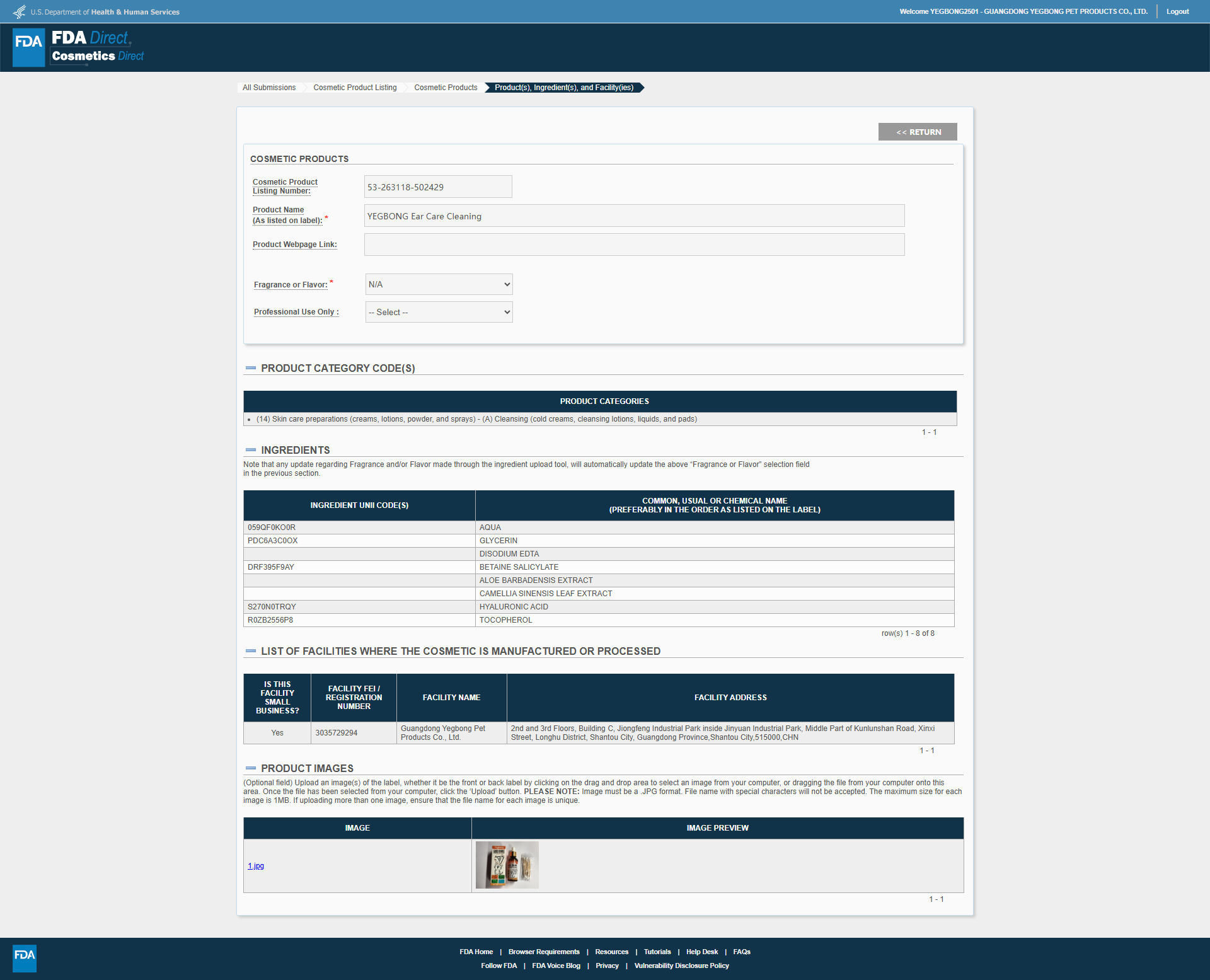Click the Product Name label
Screen dimensions: 1210x980
(287, 215)
